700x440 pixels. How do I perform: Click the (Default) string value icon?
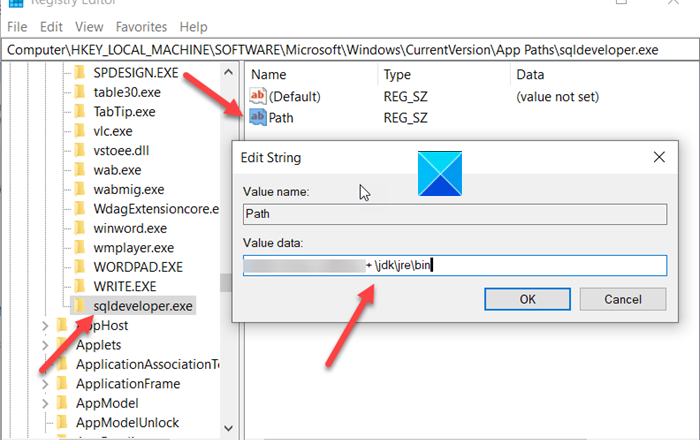pos(258,96)
